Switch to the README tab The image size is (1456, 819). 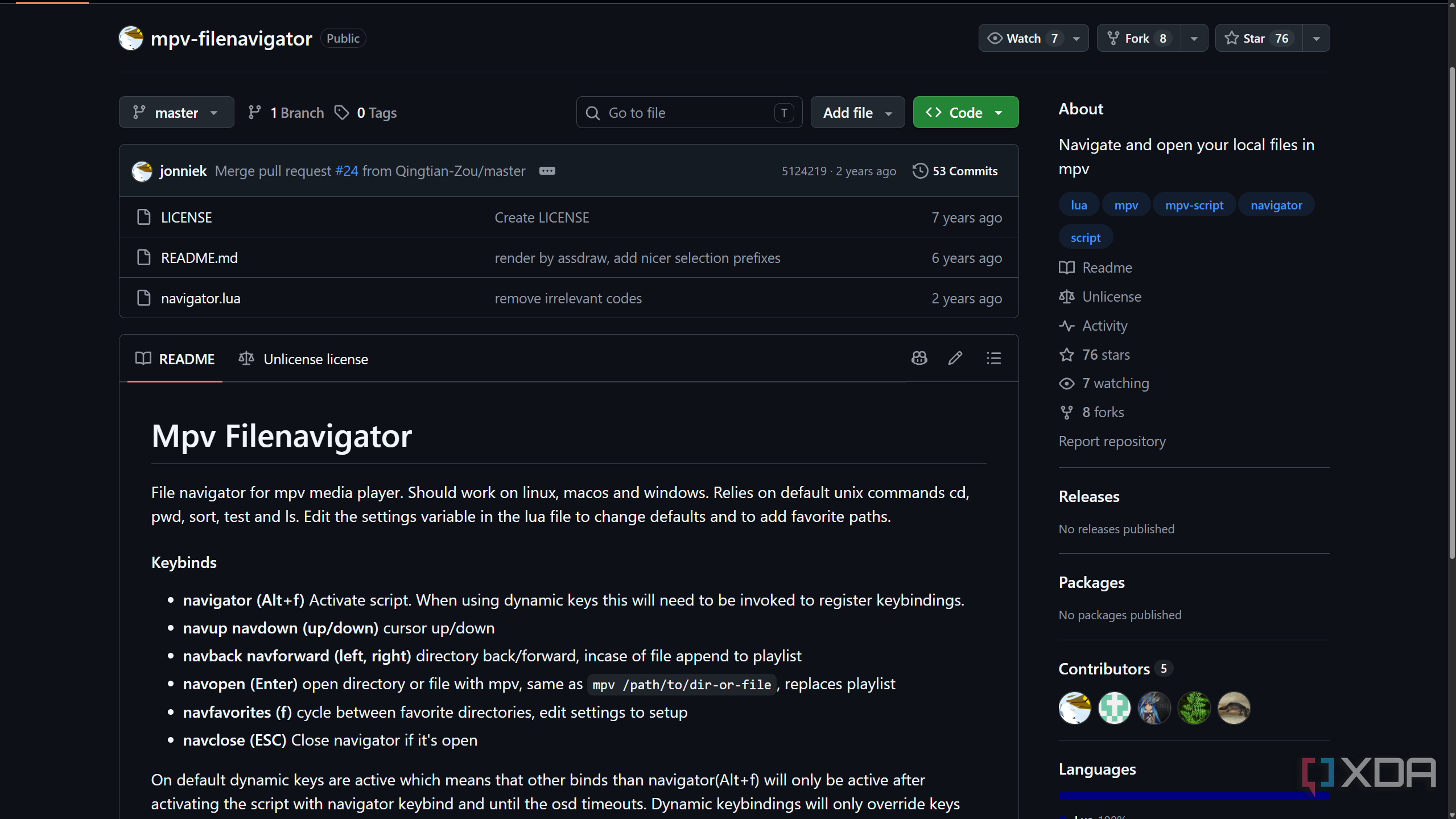click(175, 359)
